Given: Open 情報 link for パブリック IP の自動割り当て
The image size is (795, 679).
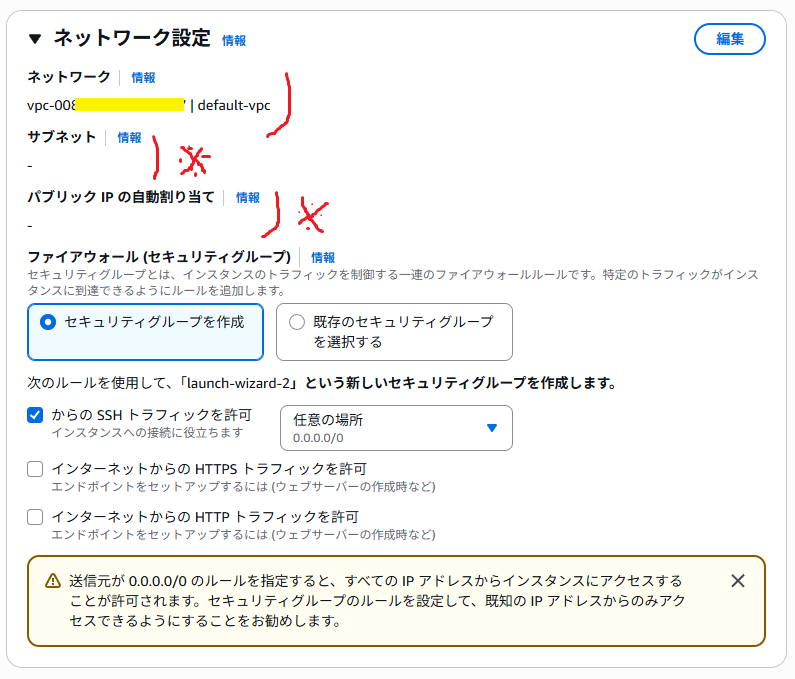Looking at the screenshot, I should tap(248, 198).
